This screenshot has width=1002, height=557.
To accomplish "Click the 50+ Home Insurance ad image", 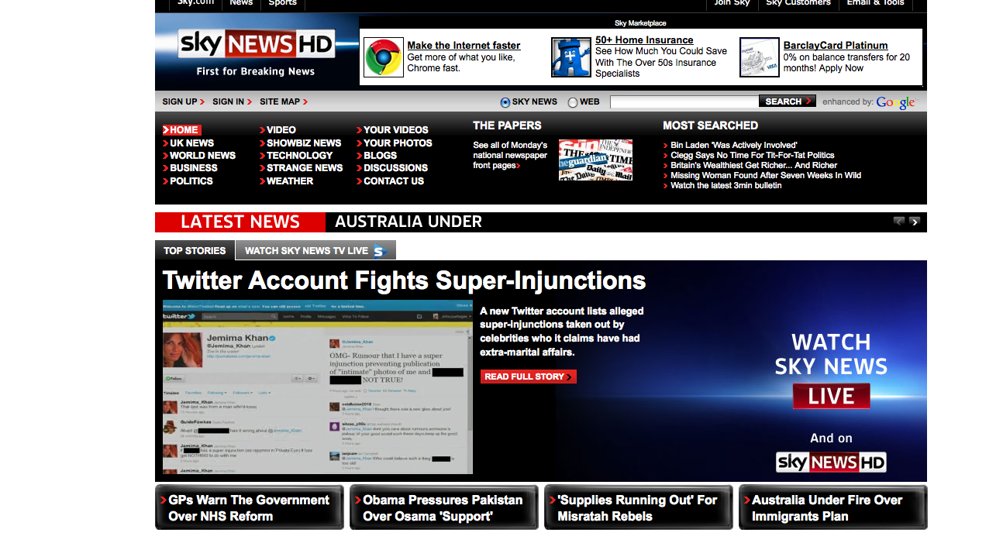I will [571, 57].
